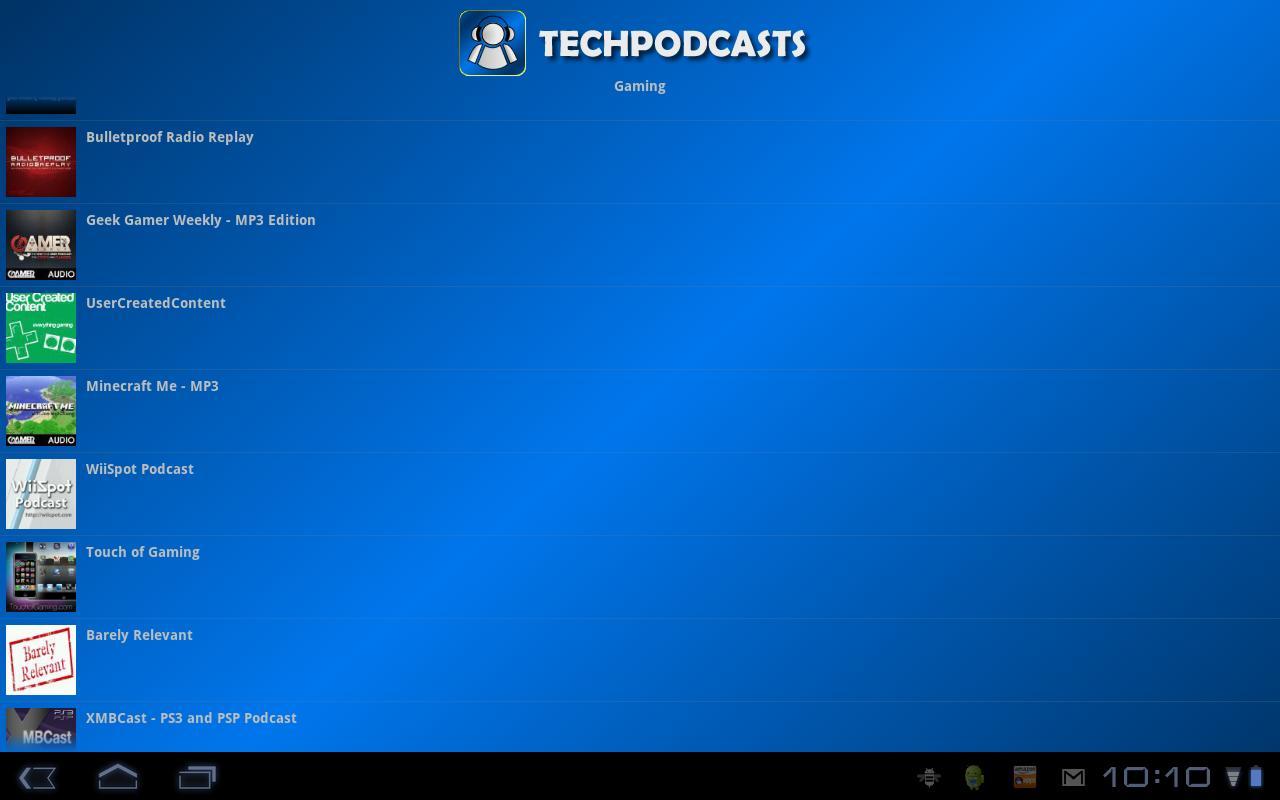Select Touch of Gaming title

tap(143, 552)
